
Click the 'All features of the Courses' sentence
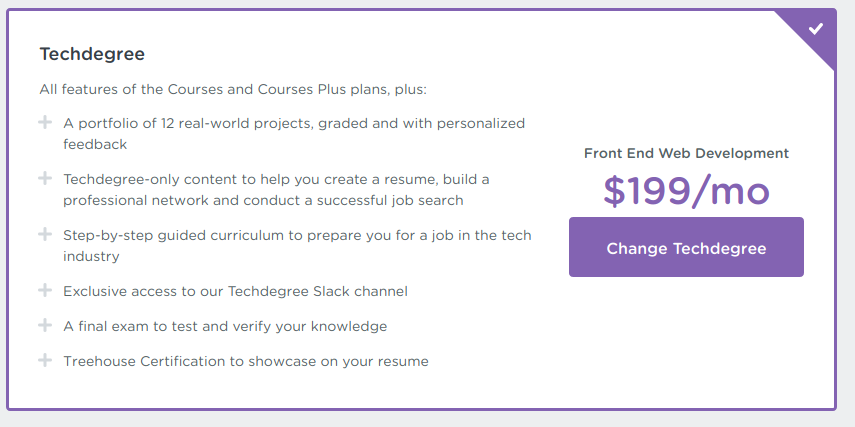point(233,89)
